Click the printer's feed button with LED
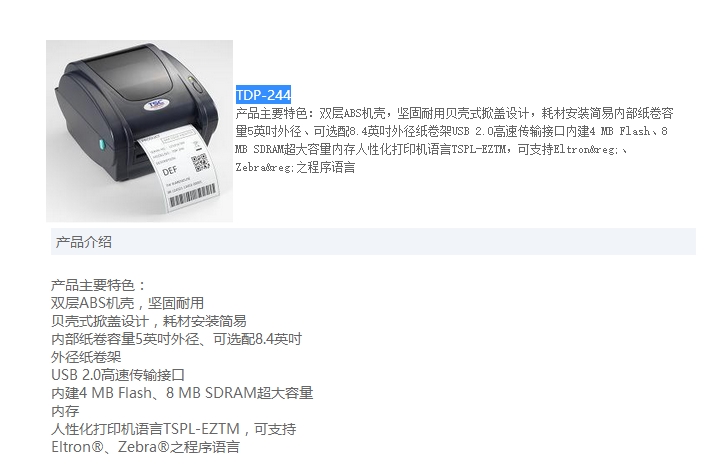The image size is (708, 475). [x=195, y=84]
